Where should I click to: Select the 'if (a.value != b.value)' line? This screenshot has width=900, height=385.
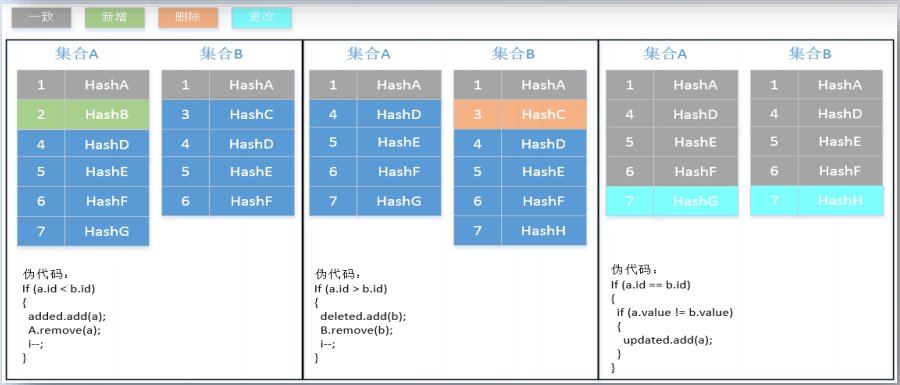(675, 313)
